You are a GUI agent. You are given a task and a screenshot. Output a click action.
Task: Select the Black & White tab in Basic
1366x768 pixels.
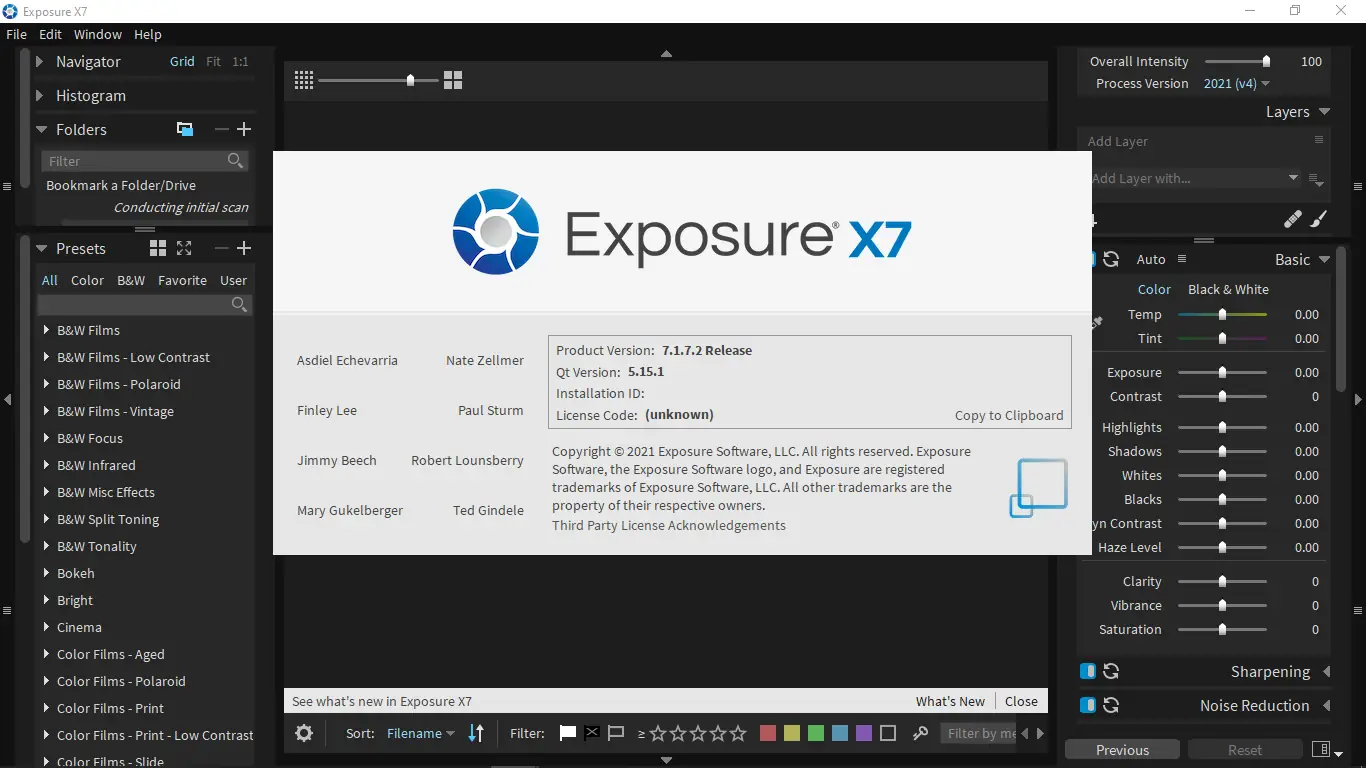pyautogui.click(x=1228, y=289)
